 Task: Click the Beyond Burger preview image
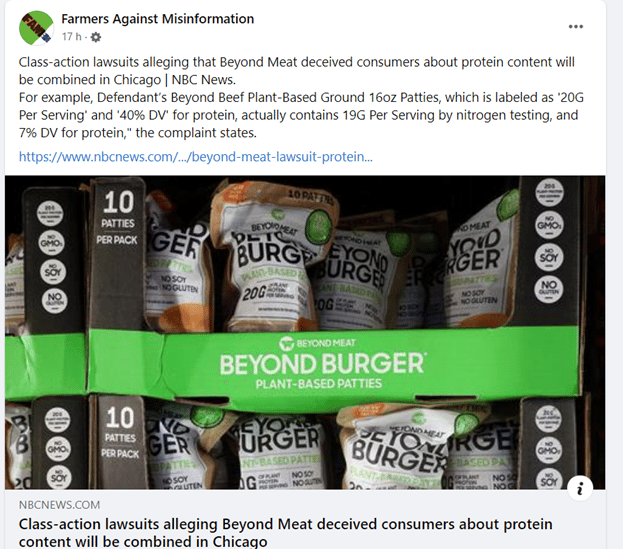point(305,332)
